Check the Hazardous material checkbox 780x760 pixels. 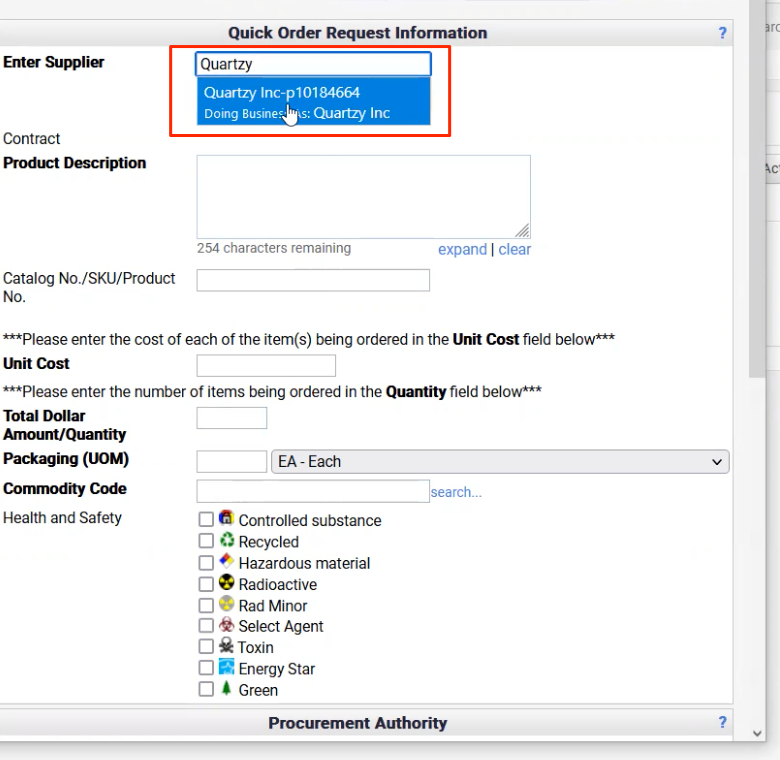click(x=206, y=563)
